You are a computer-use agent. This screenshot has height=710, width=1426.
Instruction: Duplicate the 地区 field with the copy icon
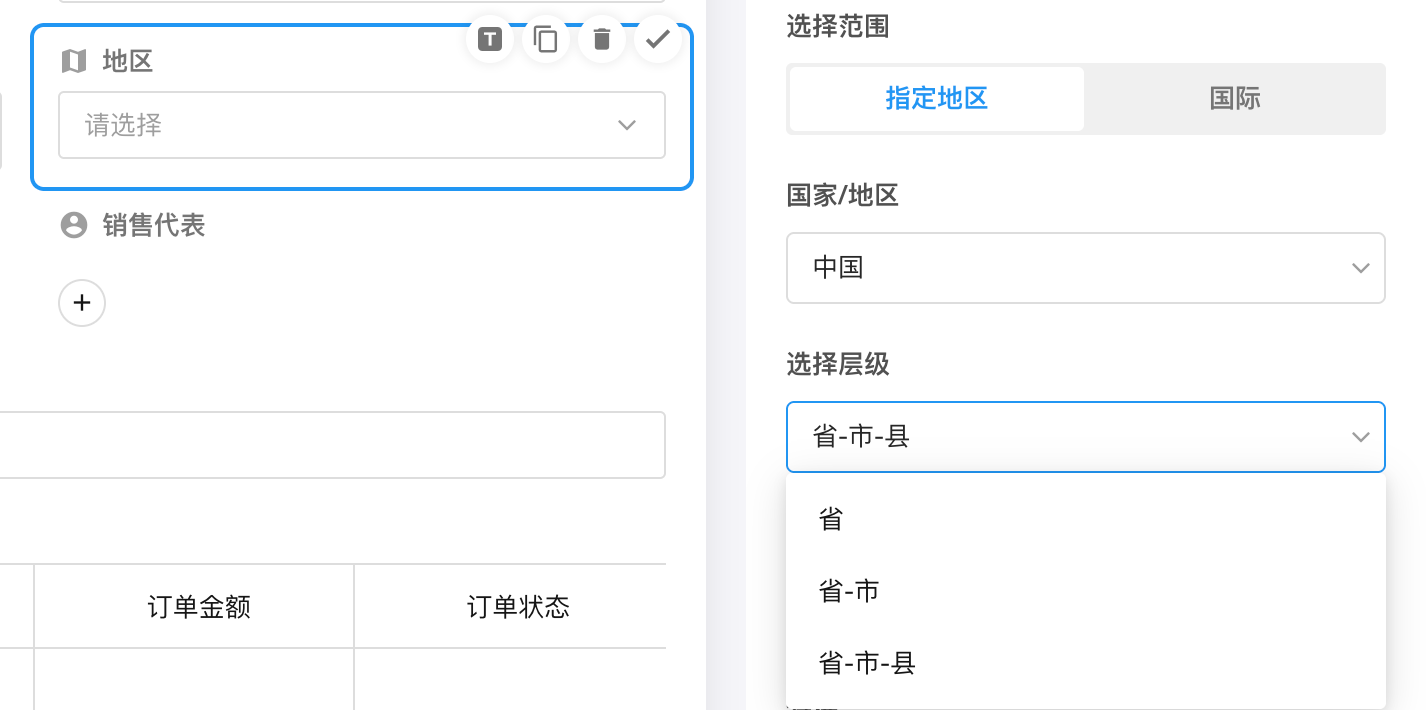[545, 40]
